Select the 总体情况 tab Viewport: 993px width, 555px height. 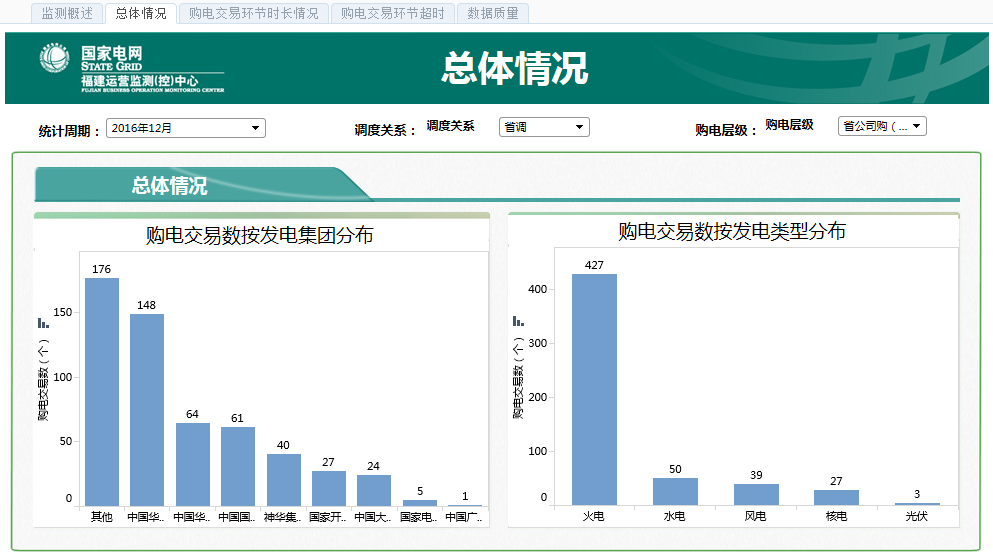(x=141, y=14)
